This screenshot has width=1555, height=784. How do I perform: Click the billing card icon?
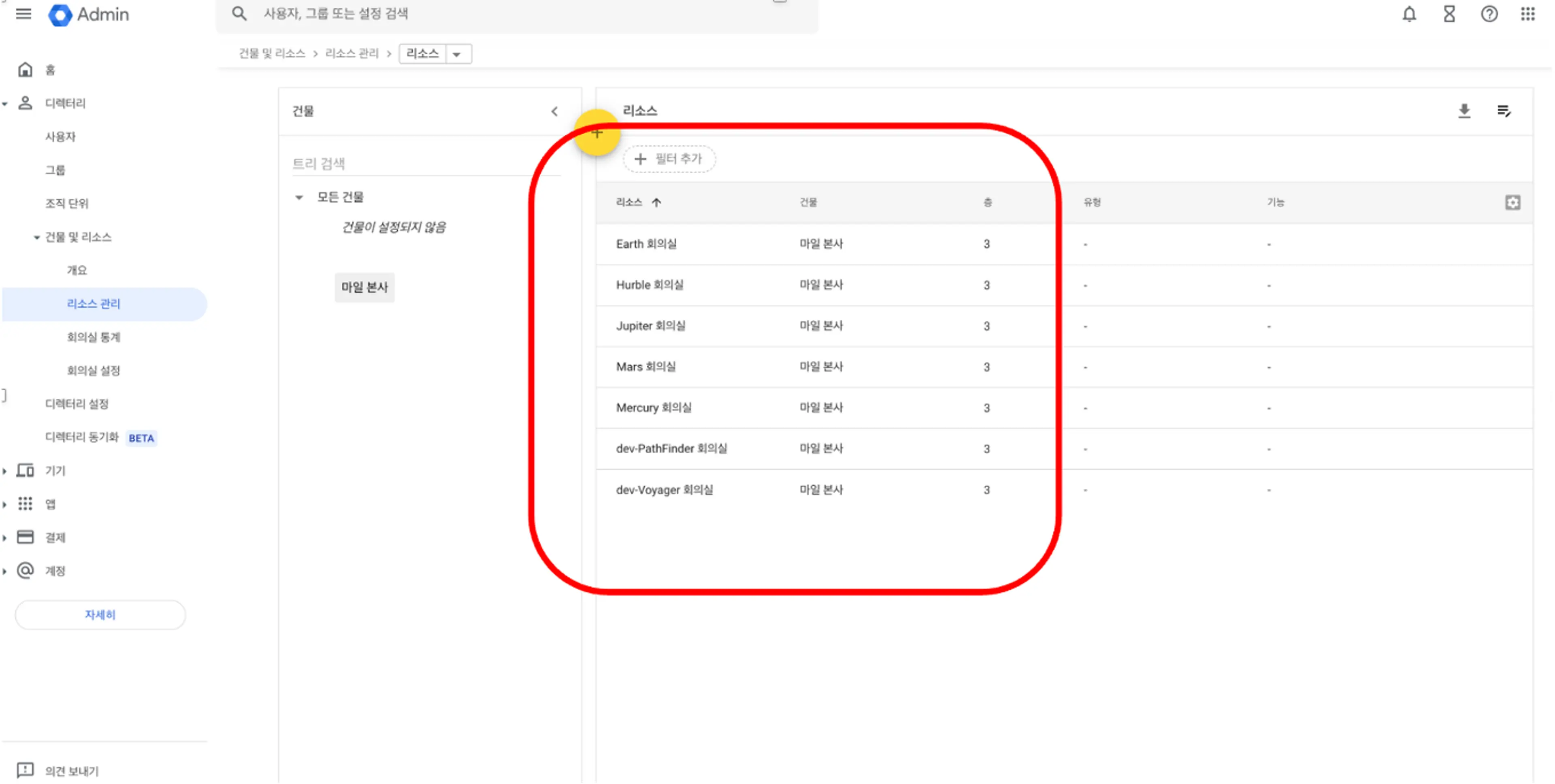(x=26, y=537)
